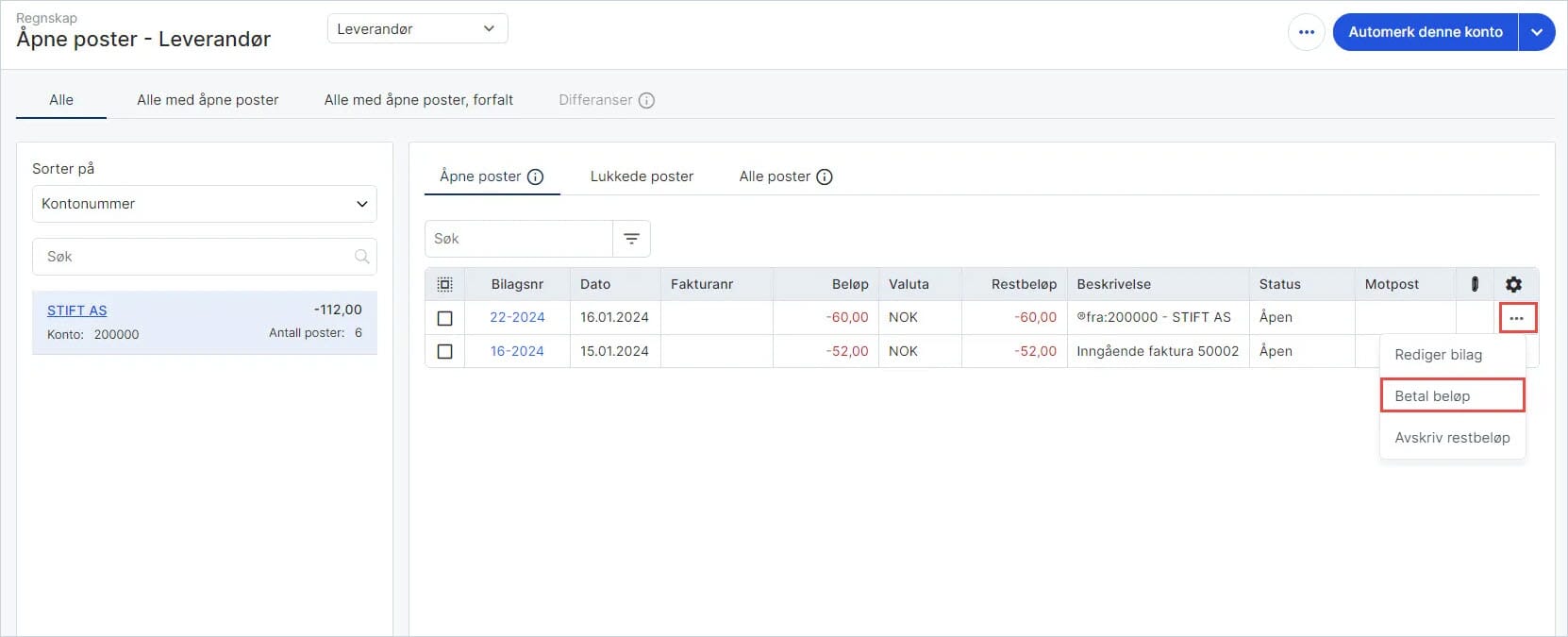
Task: Open the three-dot menu beside Automerk button
Action: click(x=1306, y=32)
